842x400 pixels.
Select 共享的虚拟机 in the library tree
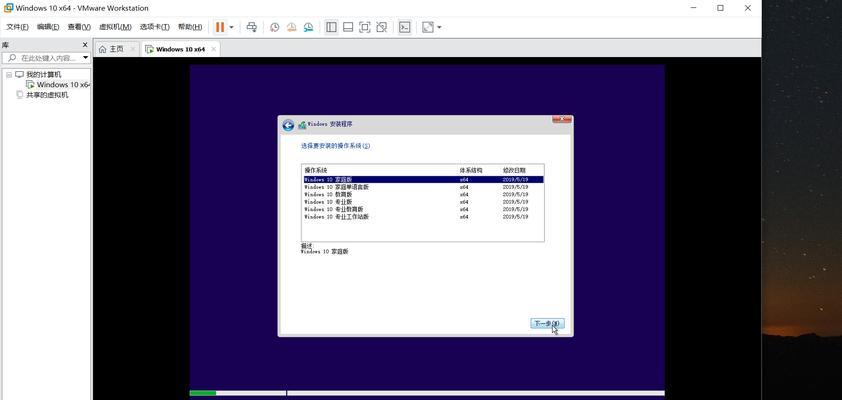pyautogui.click(x=47, y=95)
